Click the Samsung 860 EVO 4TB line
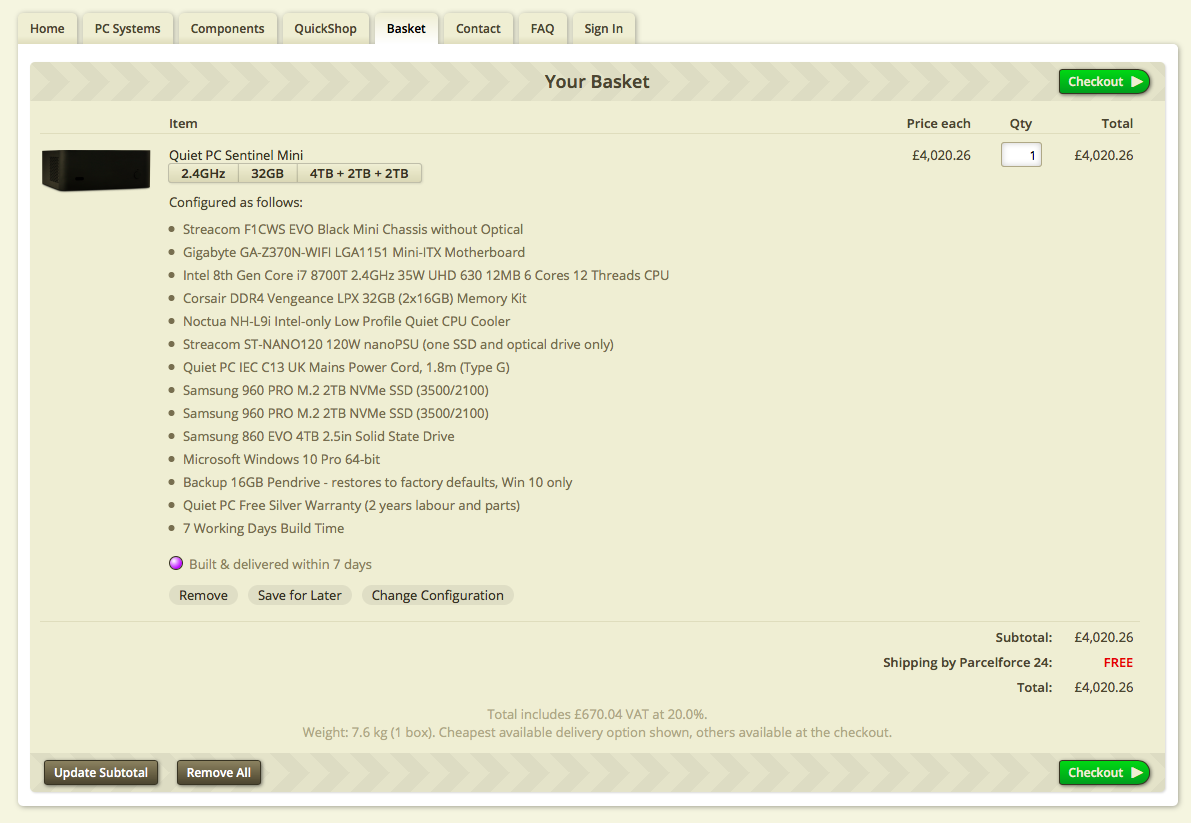 (319, 436)
